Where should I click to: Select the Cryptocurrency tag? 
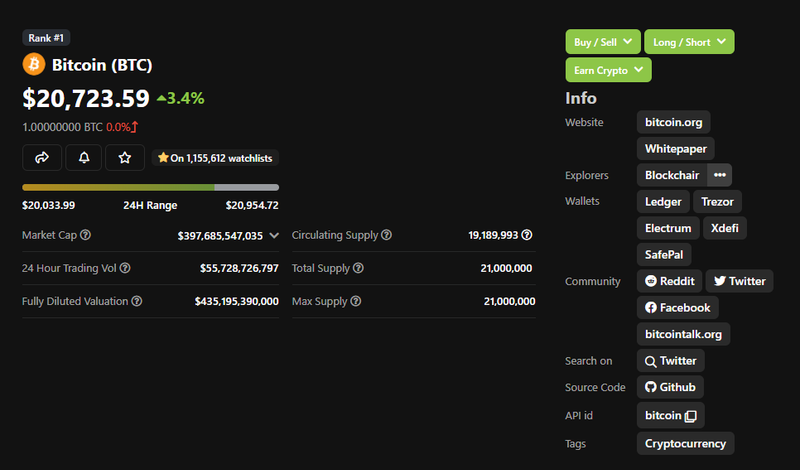coord(686,443)
